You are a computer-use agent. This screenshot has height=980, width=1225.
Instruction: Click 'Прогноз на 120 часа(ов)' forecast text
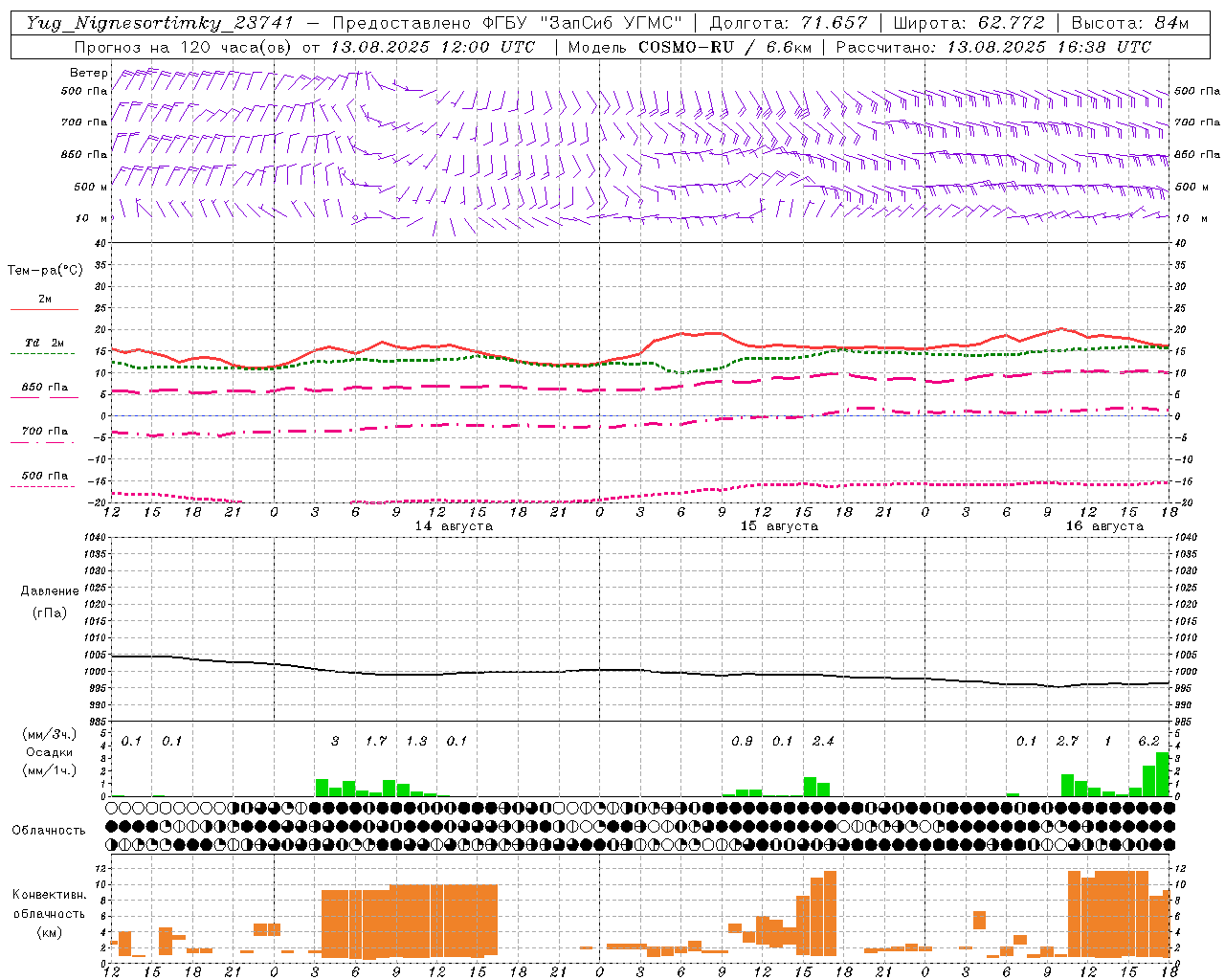[186, 47]
